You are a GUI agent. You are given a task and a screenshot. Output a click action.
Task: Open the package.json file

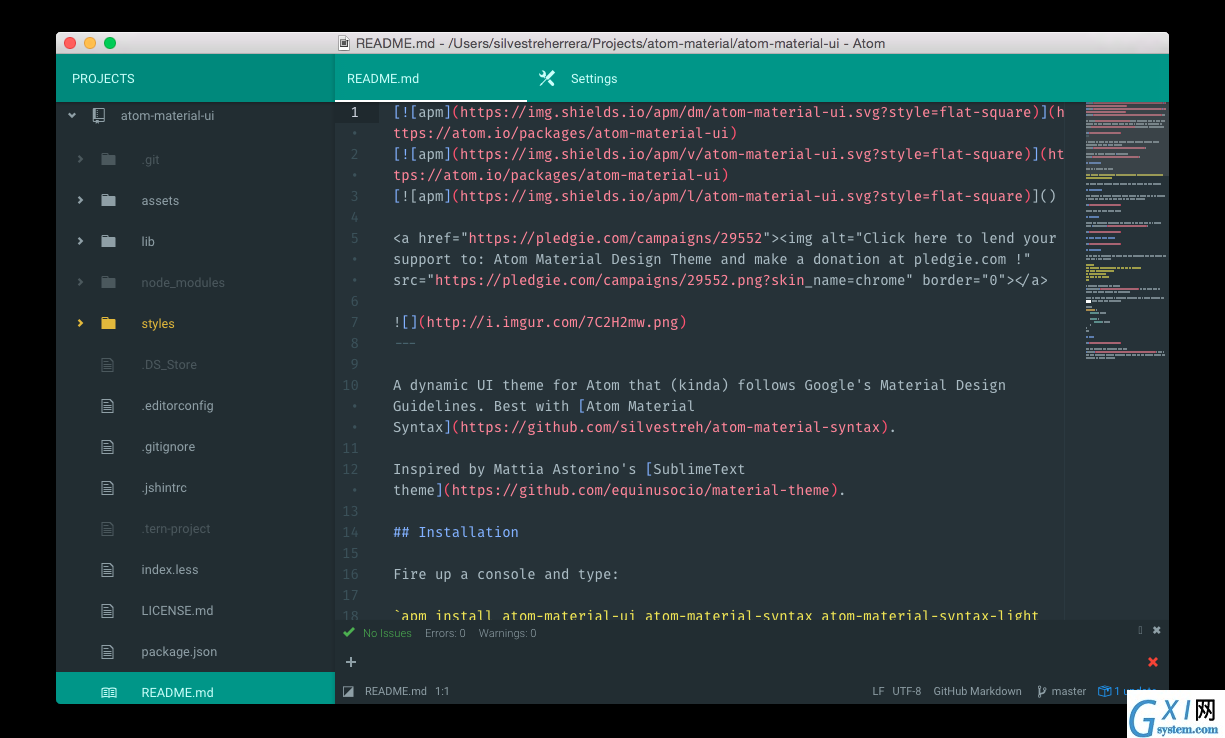coord(179,652)
